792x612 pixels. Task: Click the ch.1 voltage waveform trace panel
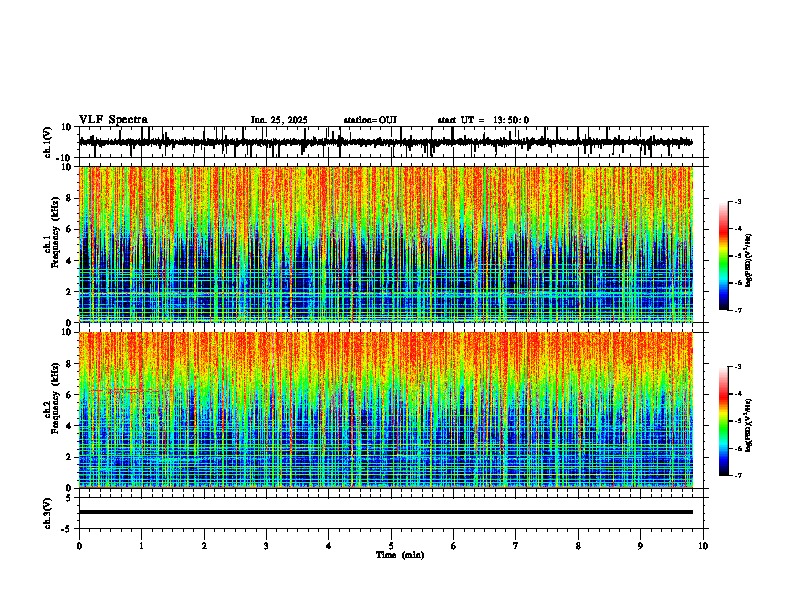[391, 142]
